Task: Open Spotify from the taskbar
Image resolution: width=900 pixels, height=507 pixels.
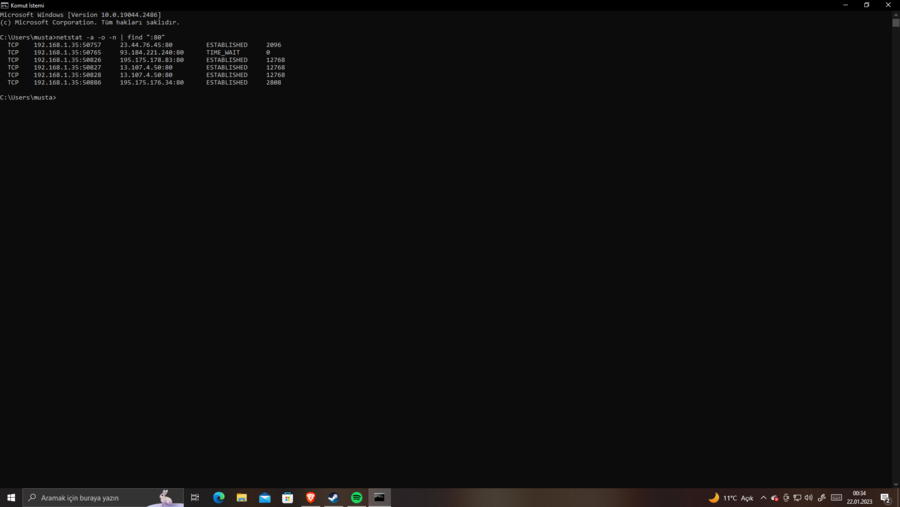Action: coord(356,497)
